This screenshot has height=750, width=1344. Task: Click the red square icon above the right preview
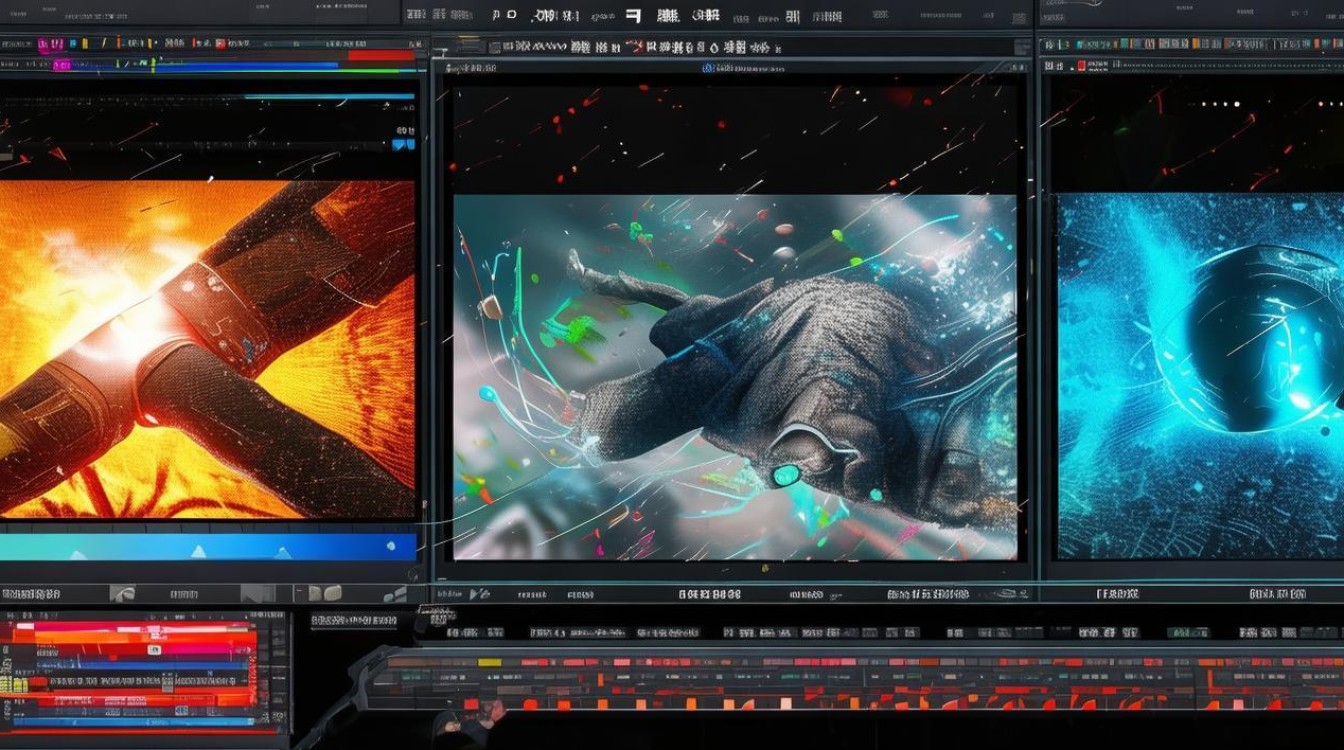pos(1081,66)
